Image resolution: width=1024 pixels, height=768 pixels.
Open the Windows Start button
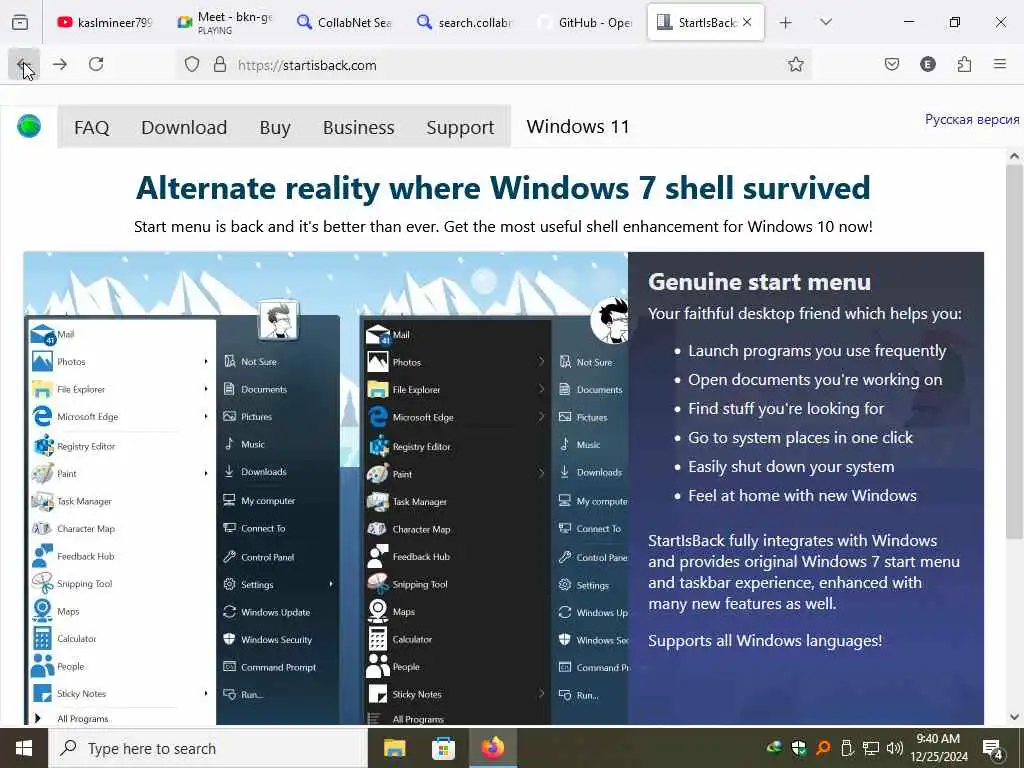click(24, 748)
